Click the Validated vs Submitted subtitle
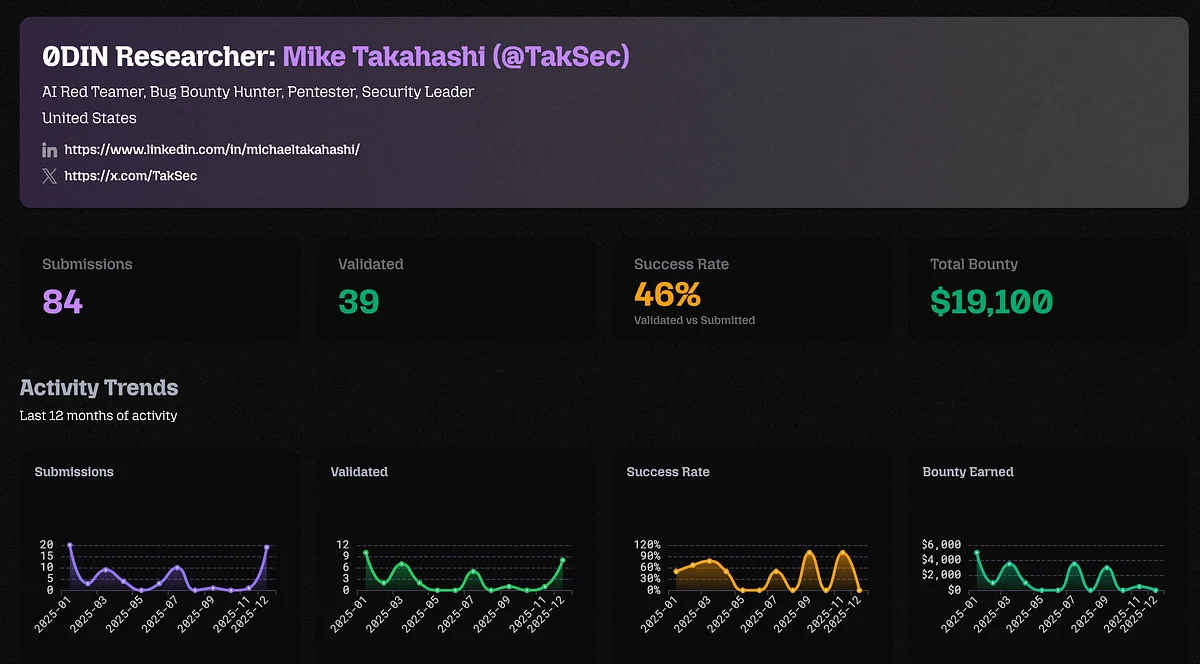 (x=694, y=320)
